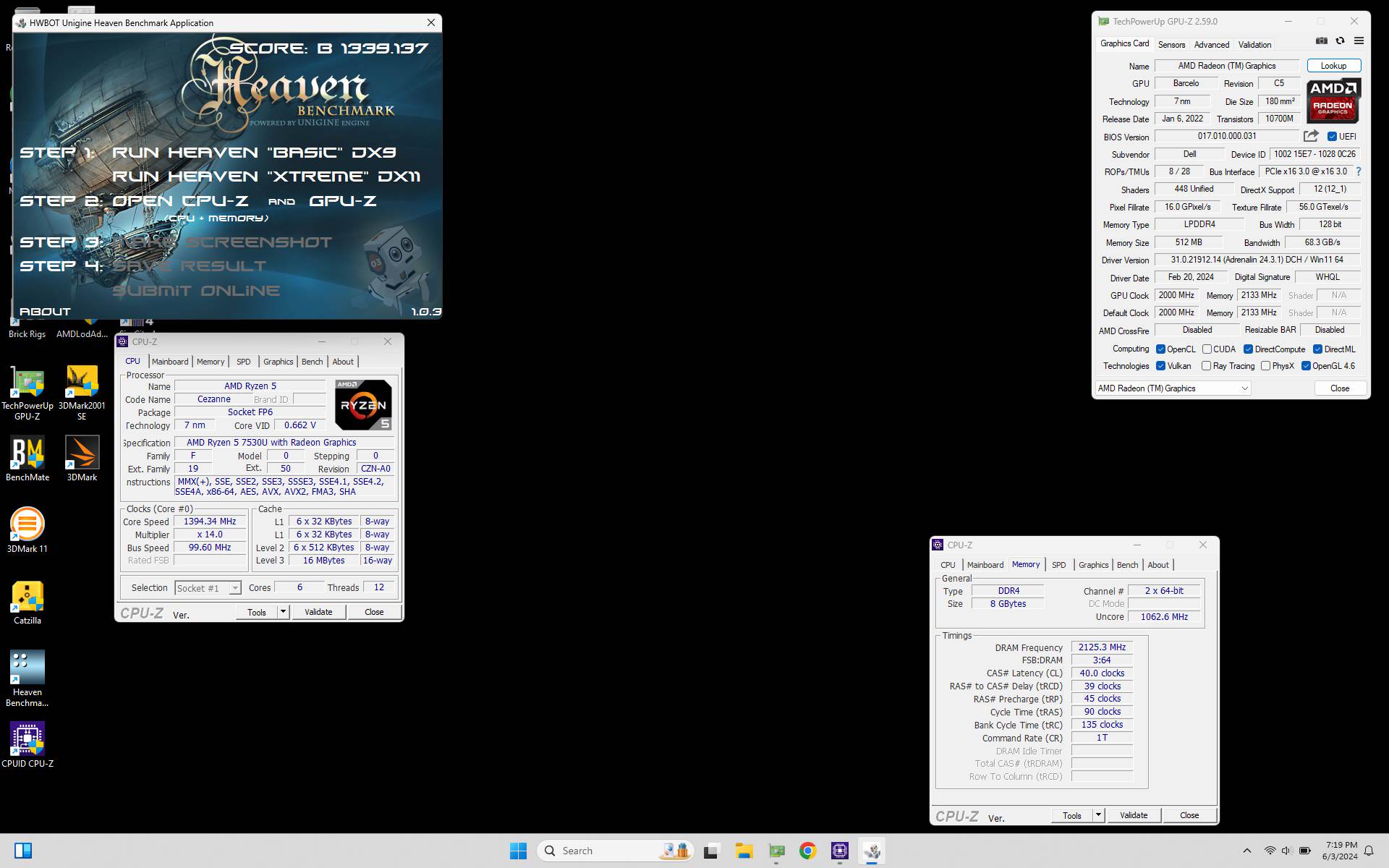The image size is (1389, 868).
Task: Take a GPU-Z screenshot with camera icon
Action: point(1321,41)
